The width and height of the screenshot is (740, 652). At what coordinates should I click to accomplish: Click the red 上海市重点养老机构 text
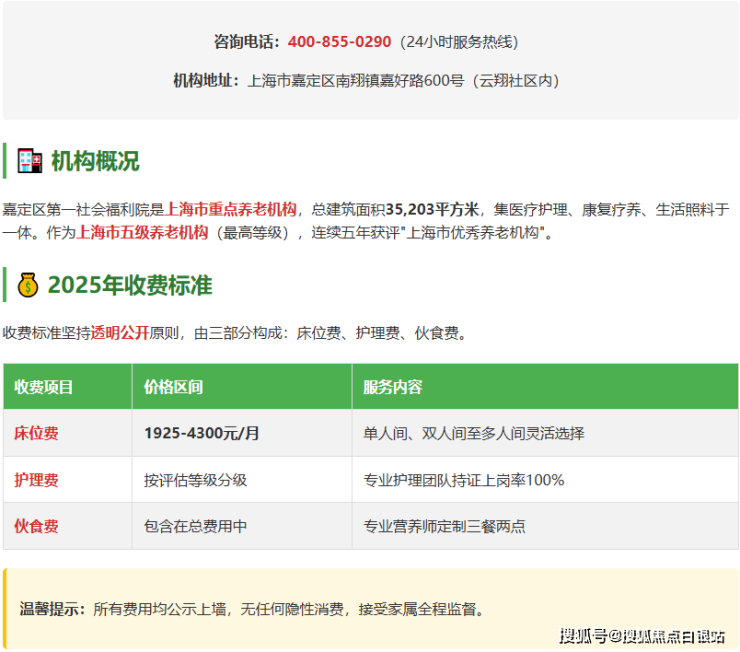[x=231, y=209]
